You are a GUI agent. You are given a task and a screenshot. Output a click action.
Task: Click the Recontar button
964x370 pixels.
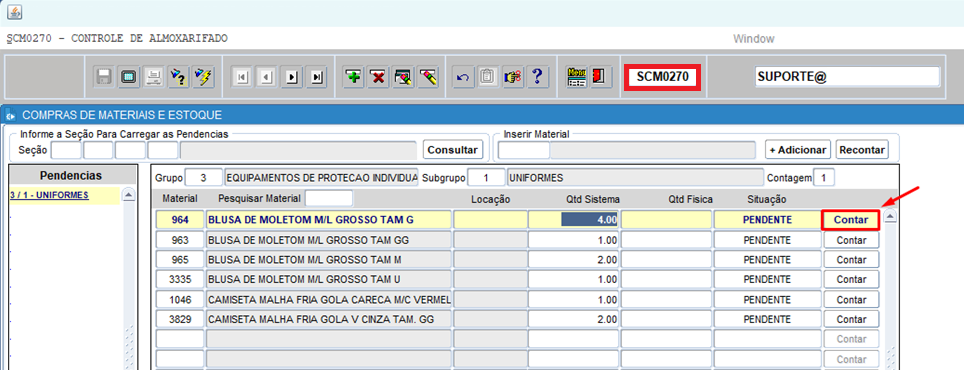click(x=862, y=149)
